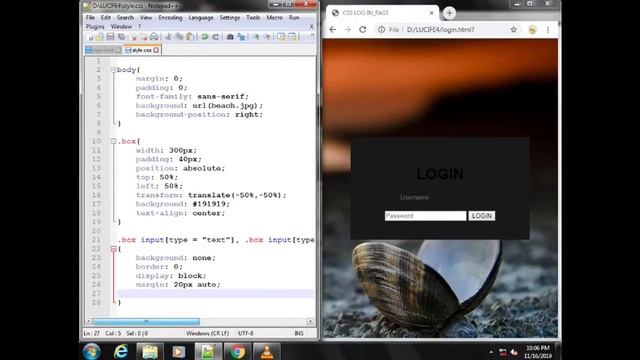Image resolution: width=640 pixels, height=360 pixels.
Task: Click the editor horizontal scrollbar thumb
Action: (x=146, y=322)
